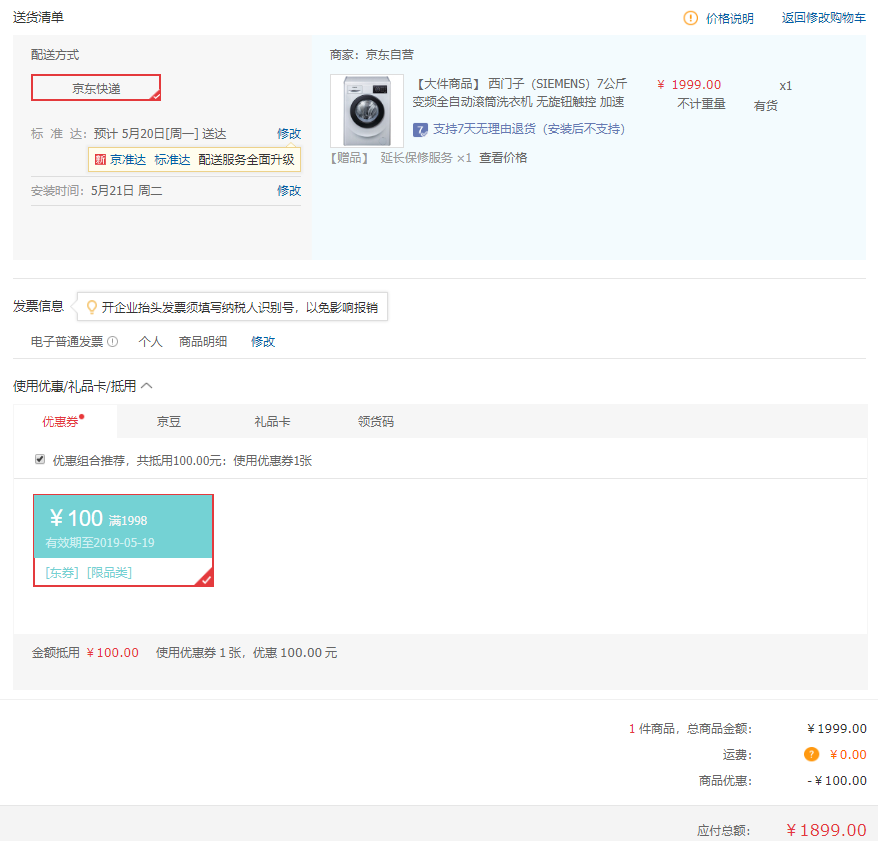Click the 7-day return badge icon
This screenshot has width=878, height=841.
click(420, 130)
